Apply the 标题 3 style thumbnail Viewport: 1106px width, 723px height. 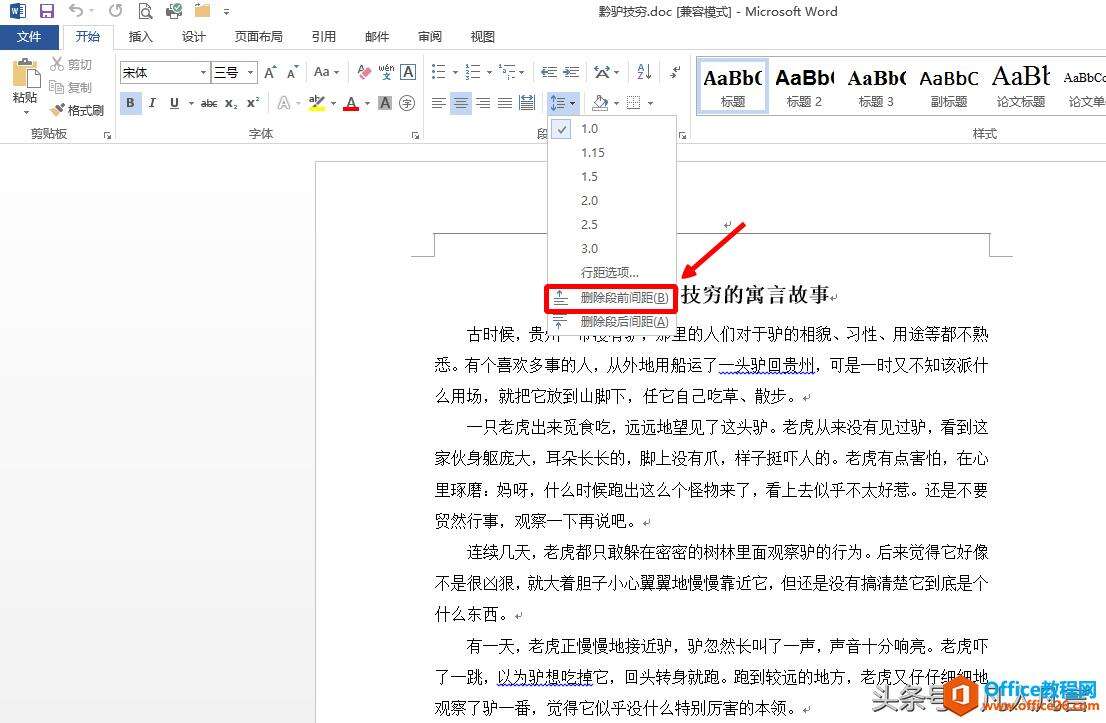point(876,86)
